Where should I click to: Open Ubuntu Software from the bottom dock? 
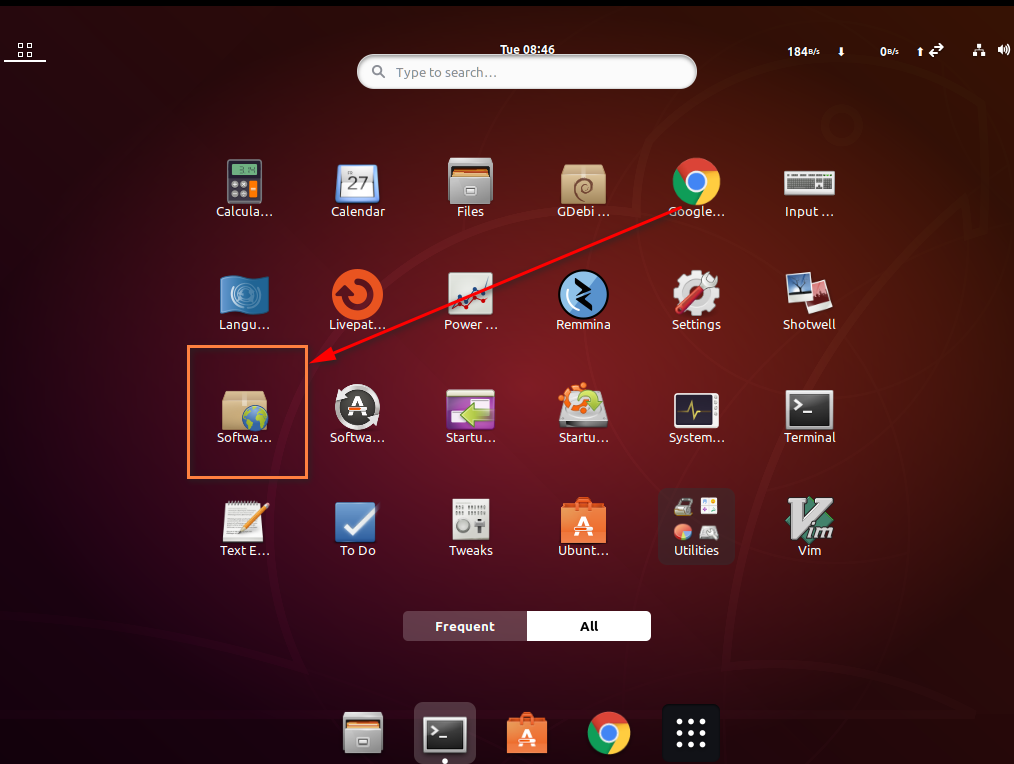coord(526,733)
